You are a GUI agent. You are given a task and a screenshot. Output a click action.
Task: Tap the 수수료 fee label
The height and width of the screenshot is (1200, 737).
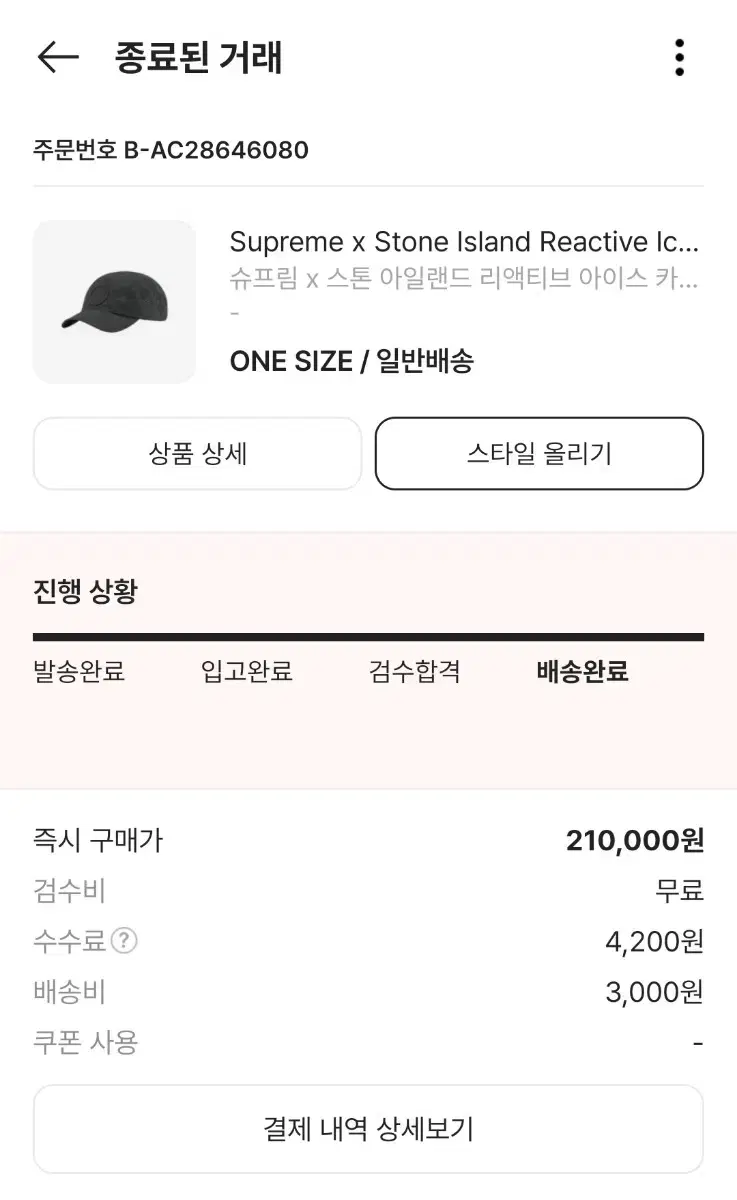69,940
